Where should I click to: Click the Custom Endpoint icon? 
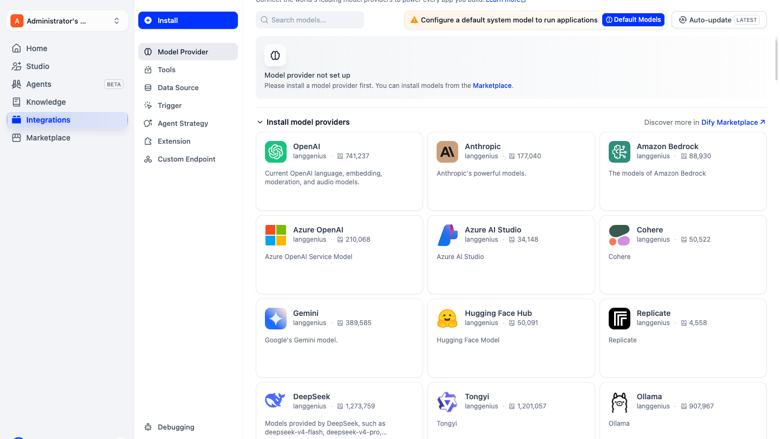point(148,159)
